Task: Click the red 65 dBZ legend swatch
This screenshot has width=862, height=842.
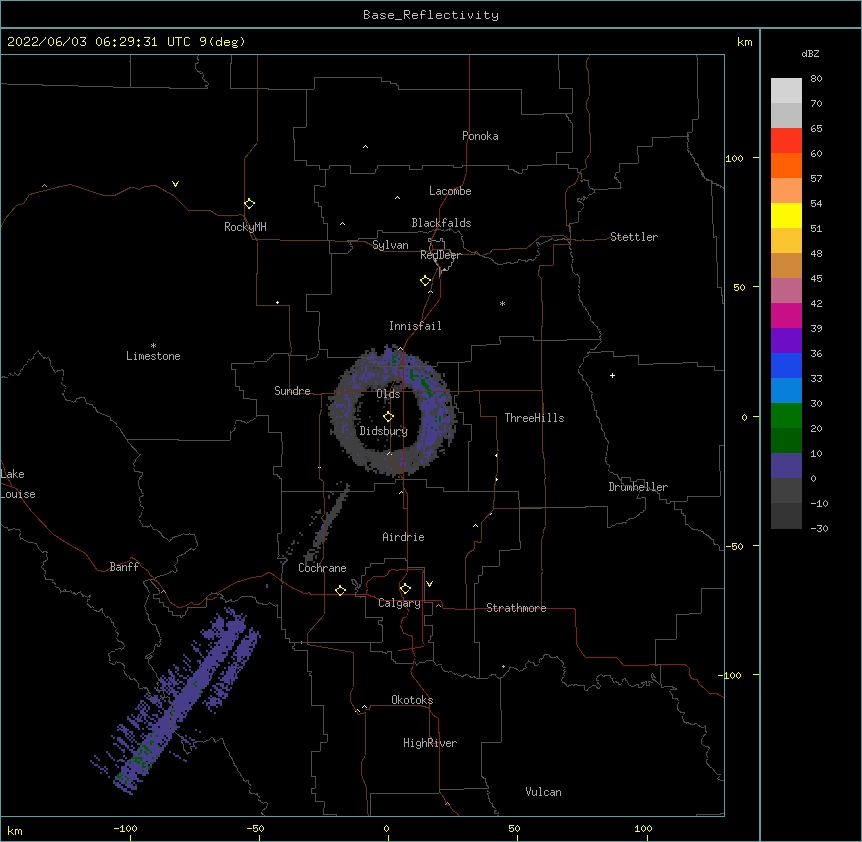Action: tap(786, 140)
